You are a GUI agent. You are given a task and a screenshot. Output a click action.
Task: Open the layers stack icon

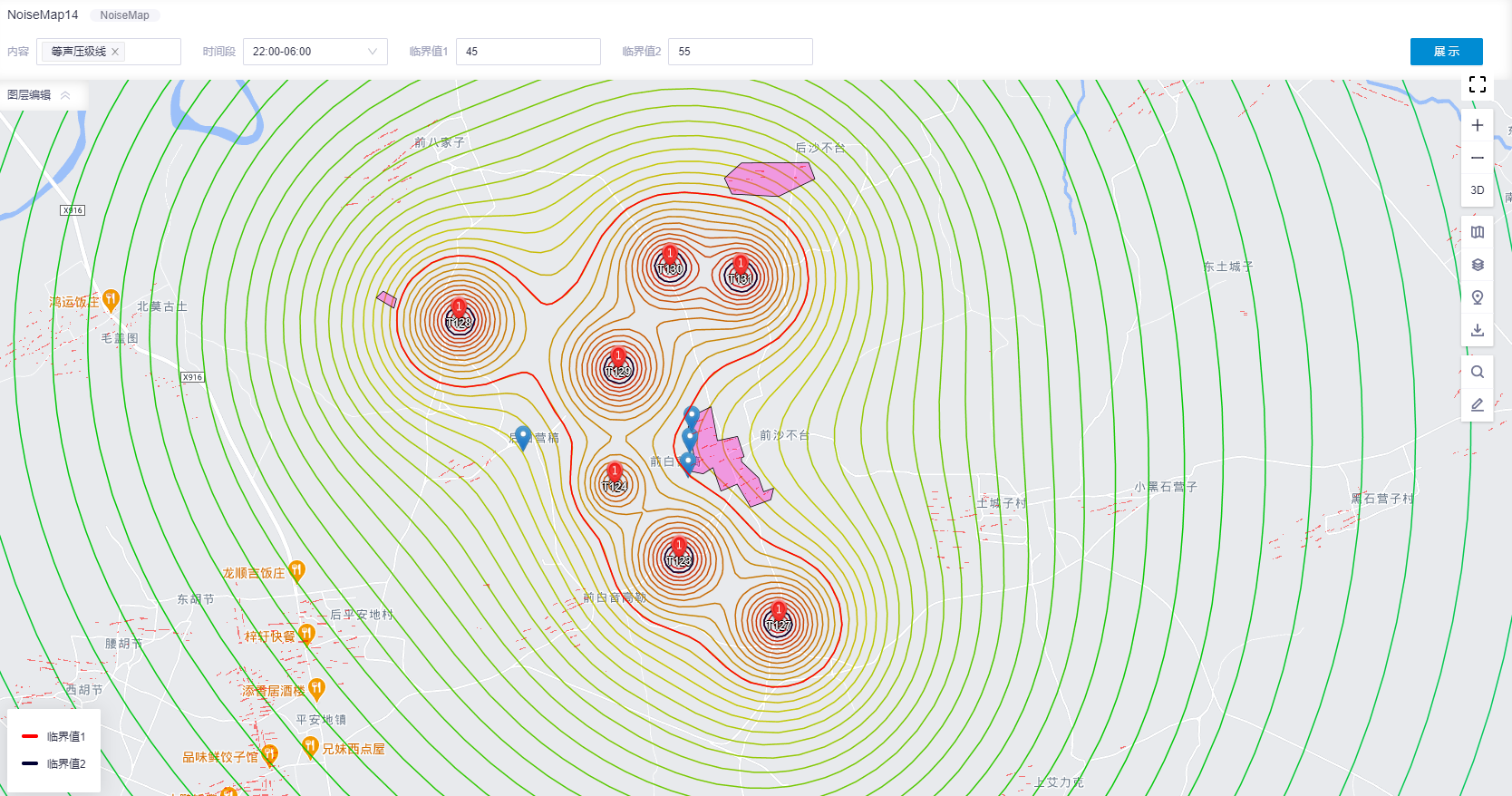[1478, 265]
